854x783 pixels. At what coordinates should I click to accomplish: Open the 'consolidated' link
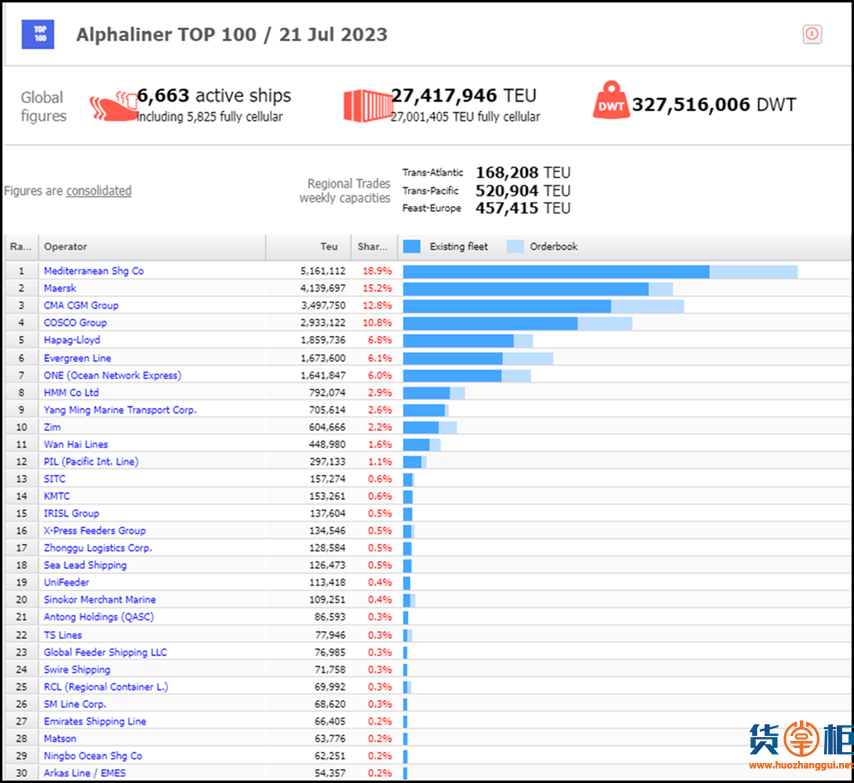click(99, 191)
